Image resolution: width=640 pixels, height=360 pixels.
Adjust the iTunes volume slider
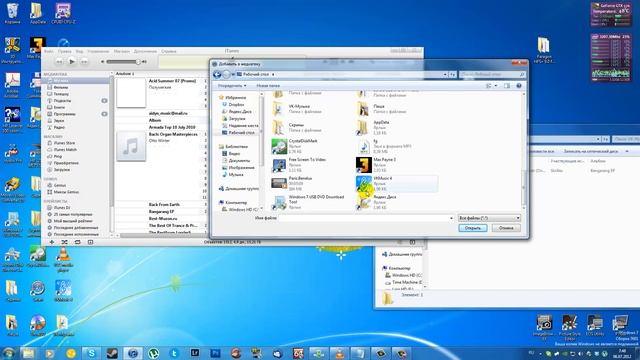pos(124,62)
